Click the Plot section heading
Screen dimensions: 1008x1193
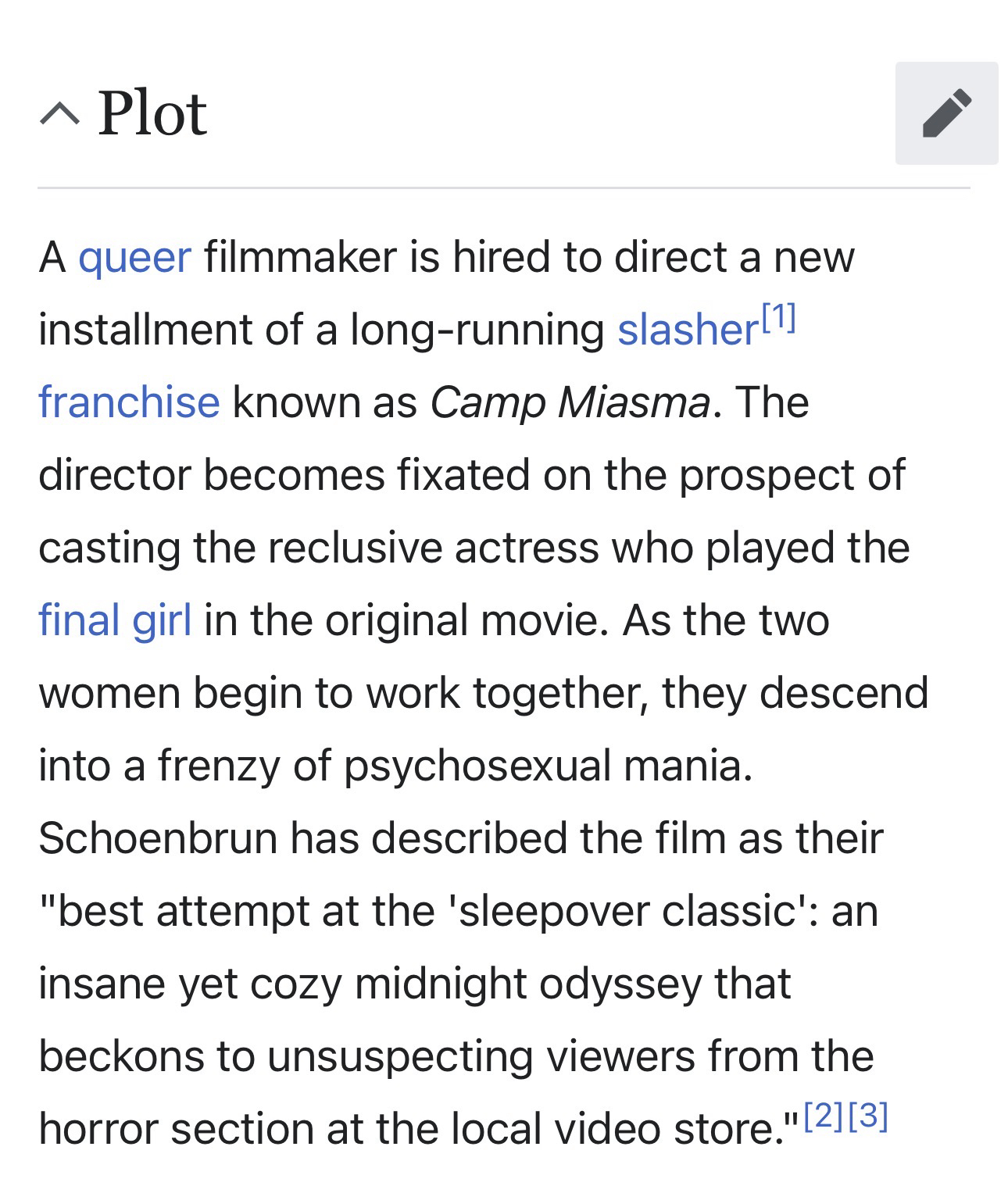click(x=152, y=114)
